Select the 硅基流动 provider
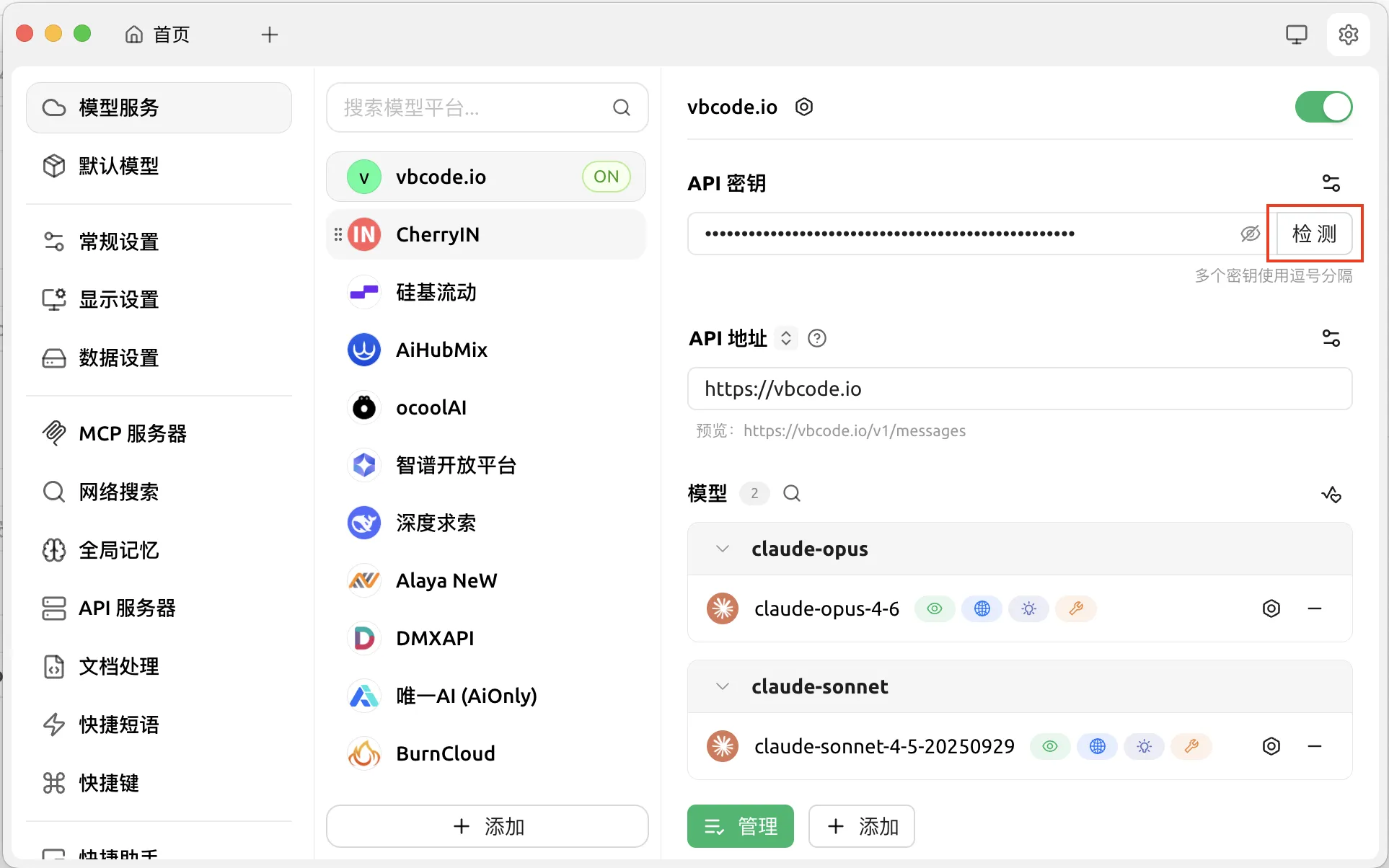The image size is (1389, 868). 485,292
